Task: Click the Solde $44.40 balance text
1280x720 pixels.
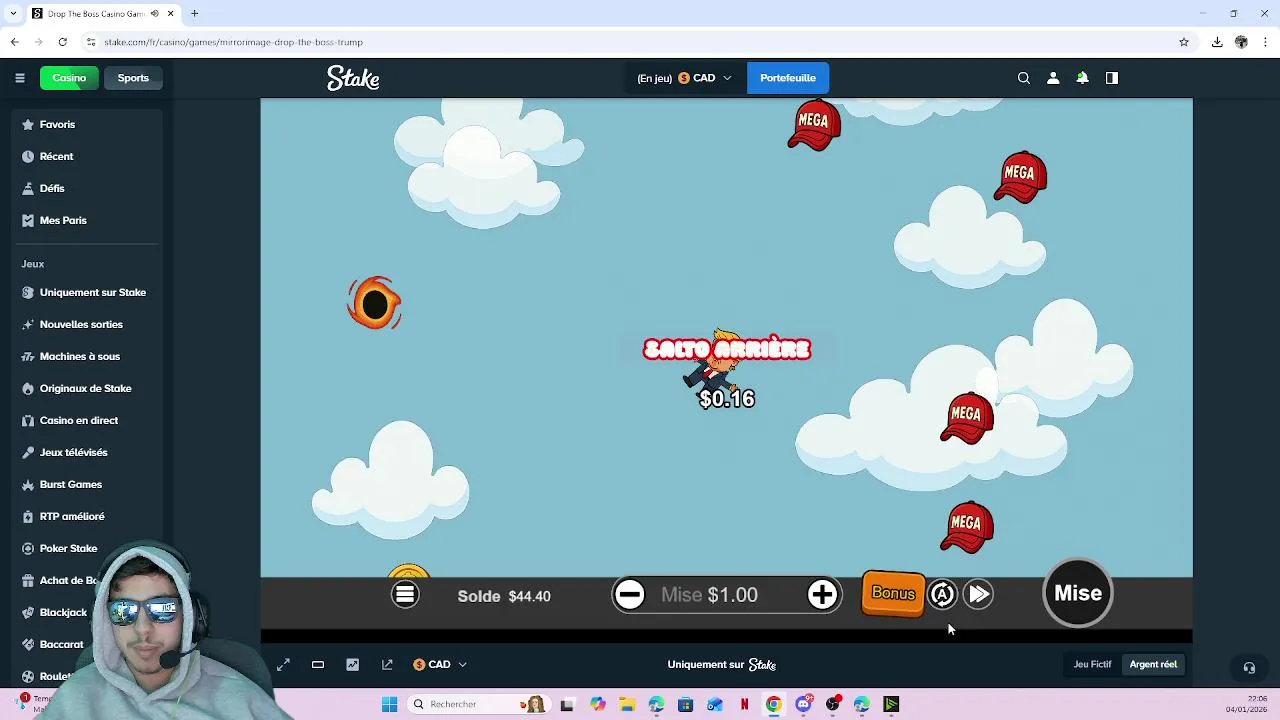Action: click(x=504, y=596)
